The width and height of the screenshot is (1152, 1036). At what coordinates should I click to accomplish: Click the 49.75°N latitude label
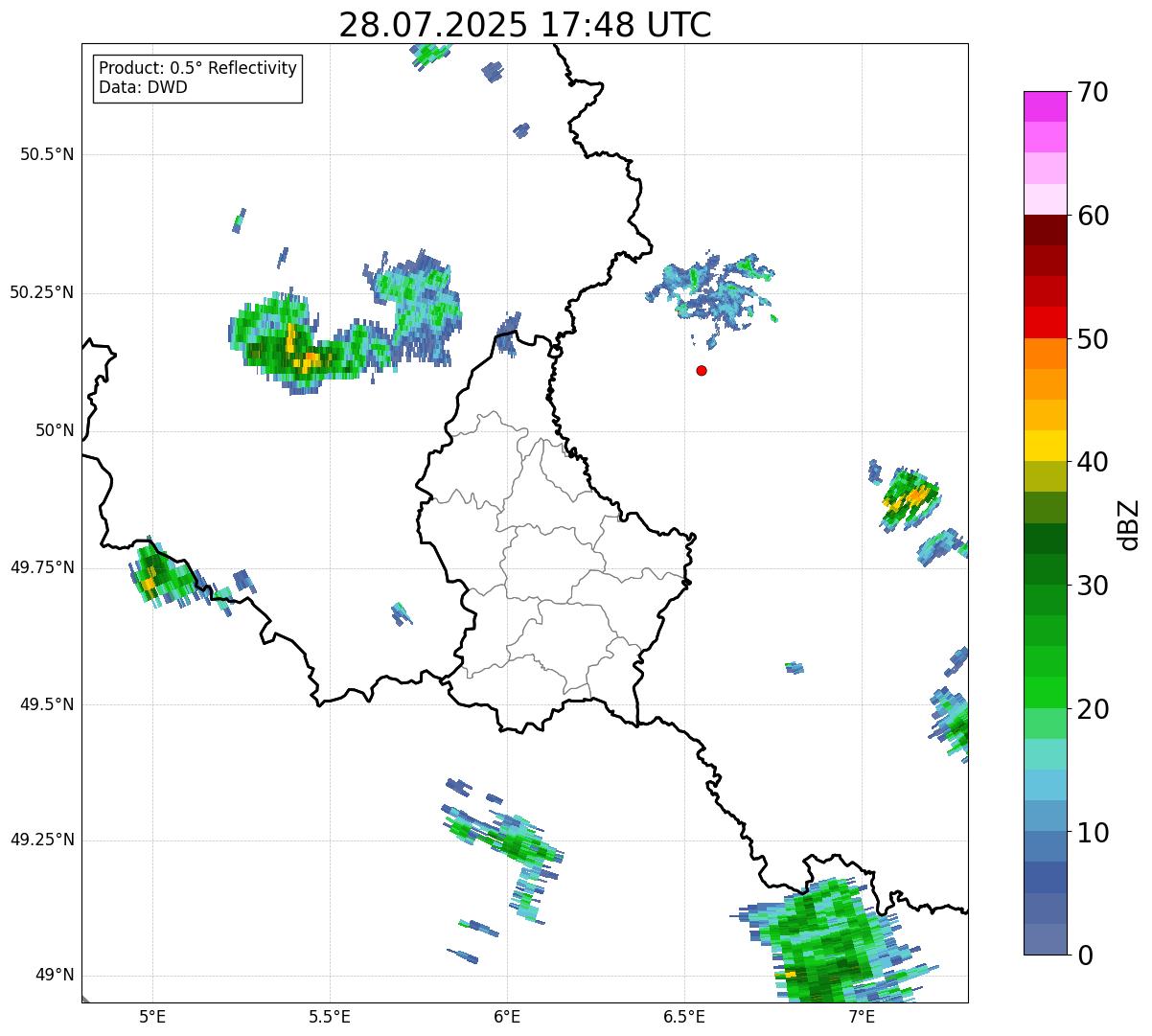[x=42, y=567]
